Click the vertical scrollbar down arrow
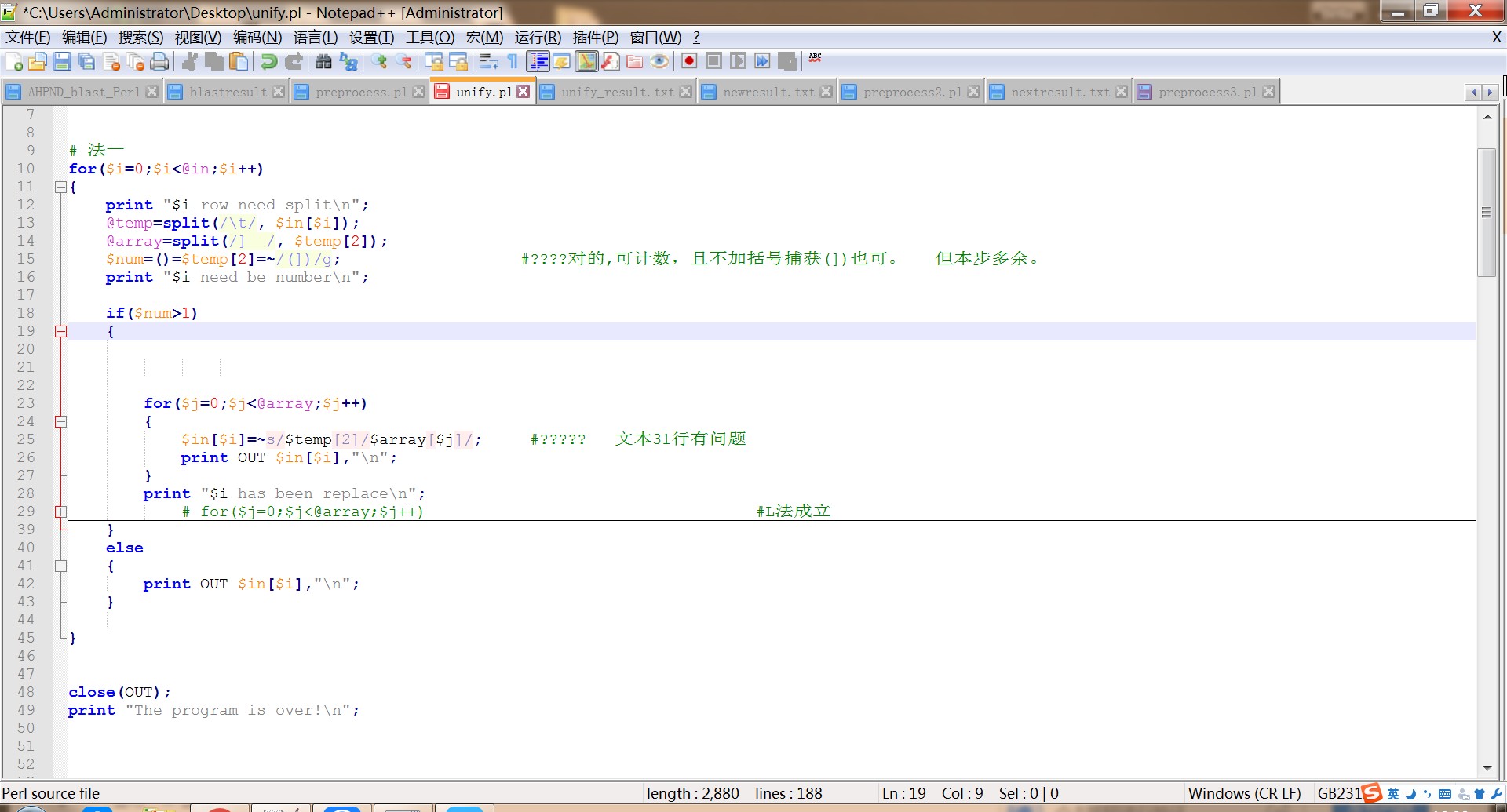1507x812 pixels. (1487, 768)
